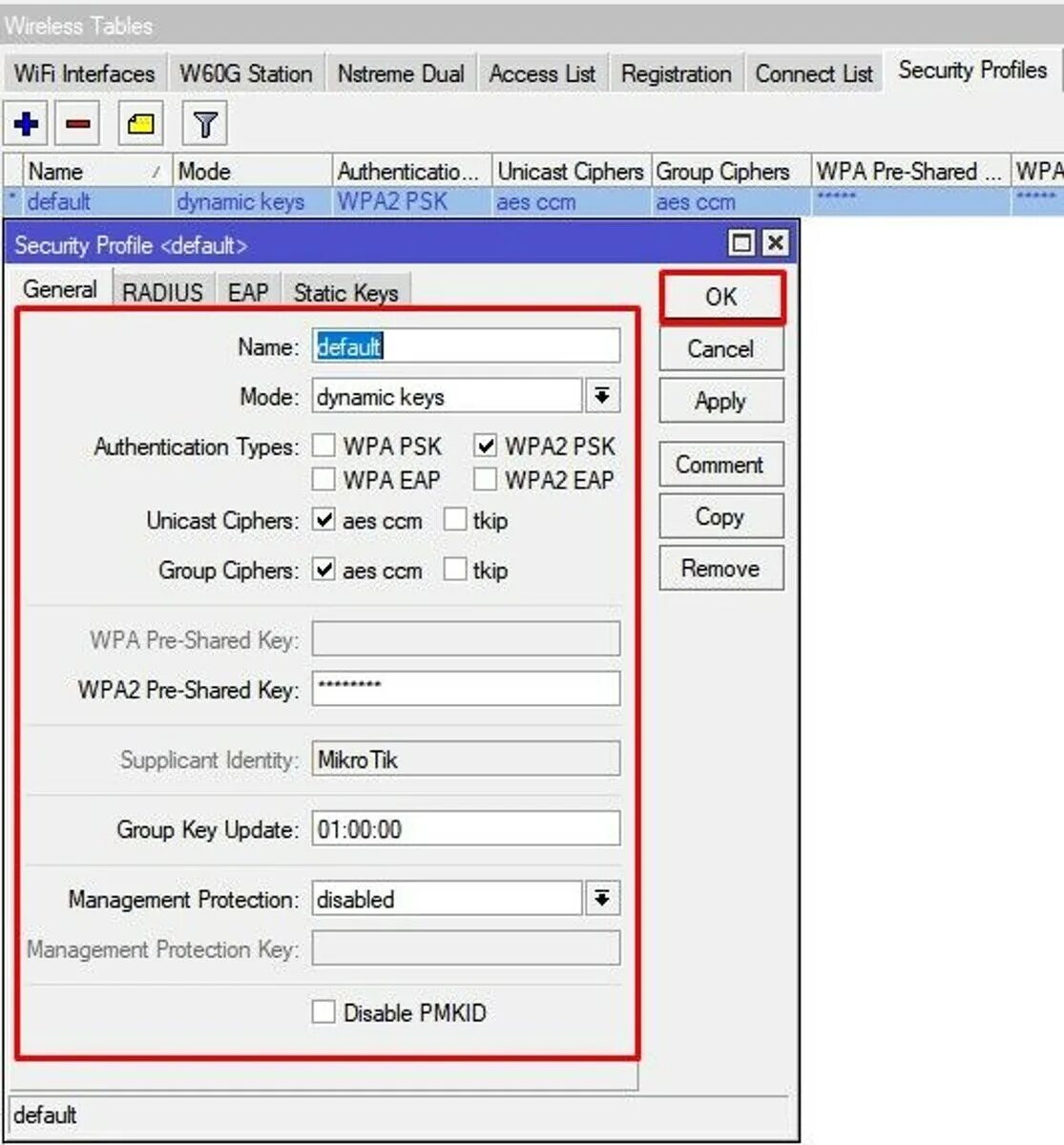Click the WPA2 PSK table cell
Screen dimensions: 1064x1145
[x=392, y=201]
